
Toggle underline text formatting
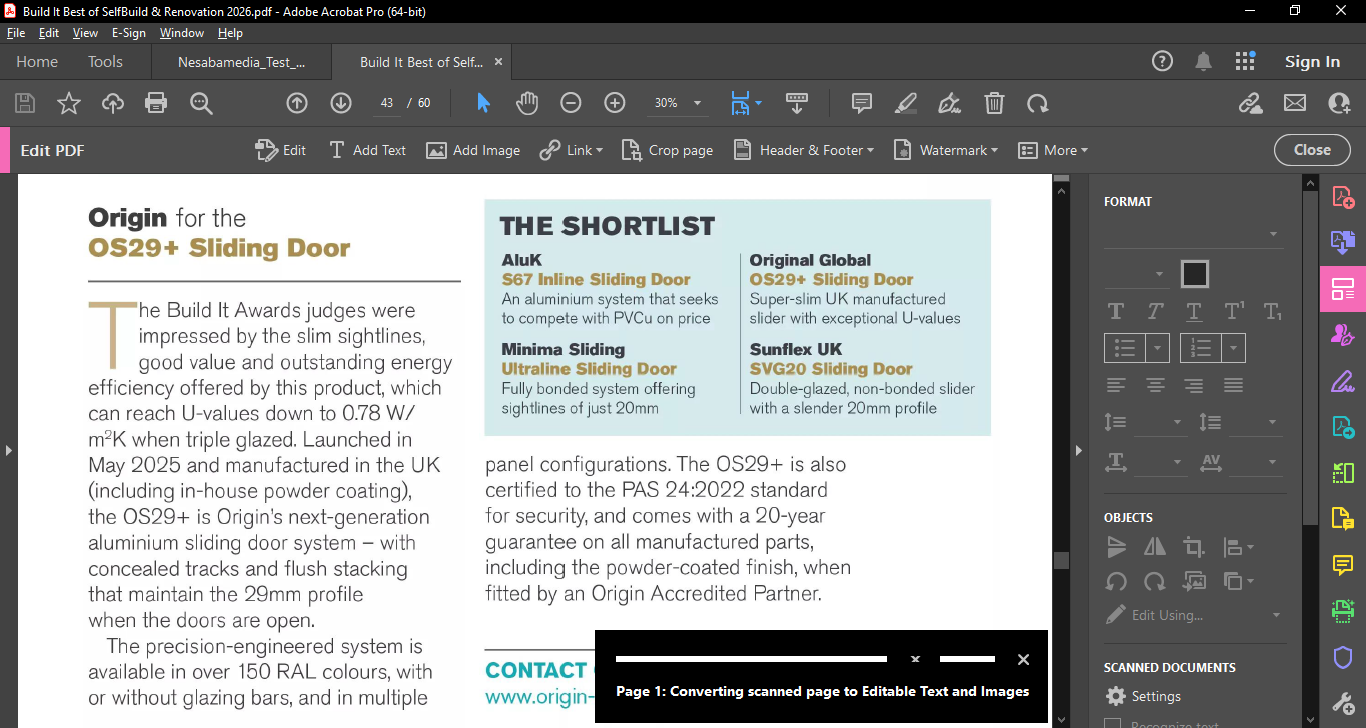pos(1193,311)
